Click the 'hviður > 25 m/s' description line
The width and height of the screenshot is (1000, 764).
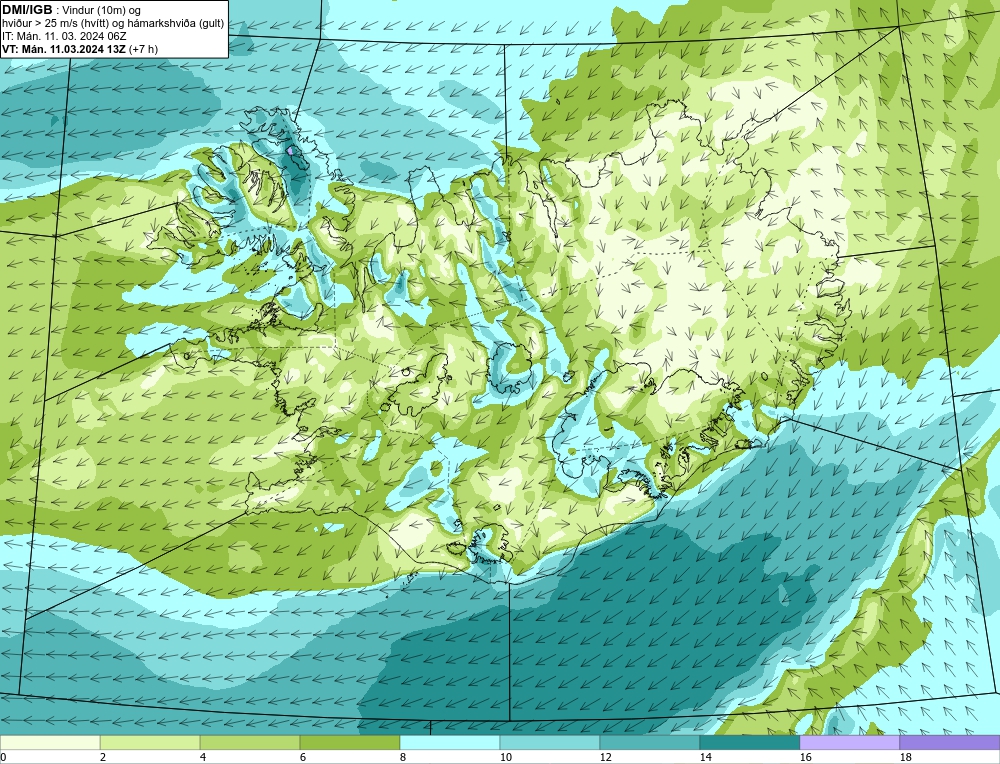[113, 24]
